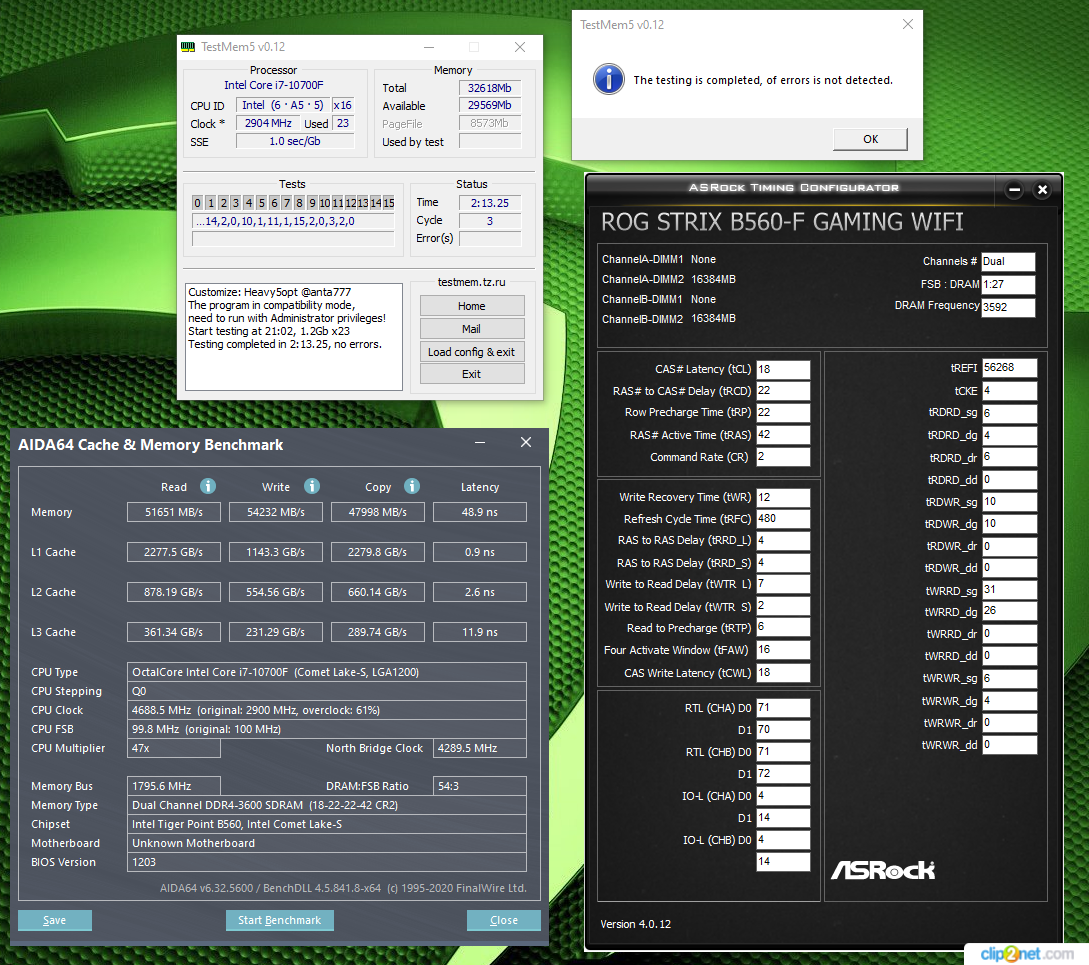This screenshot has width=1089, height=965.
Task: Click the Time field showing 2:13.25
Action: click(x=490, y=203)
